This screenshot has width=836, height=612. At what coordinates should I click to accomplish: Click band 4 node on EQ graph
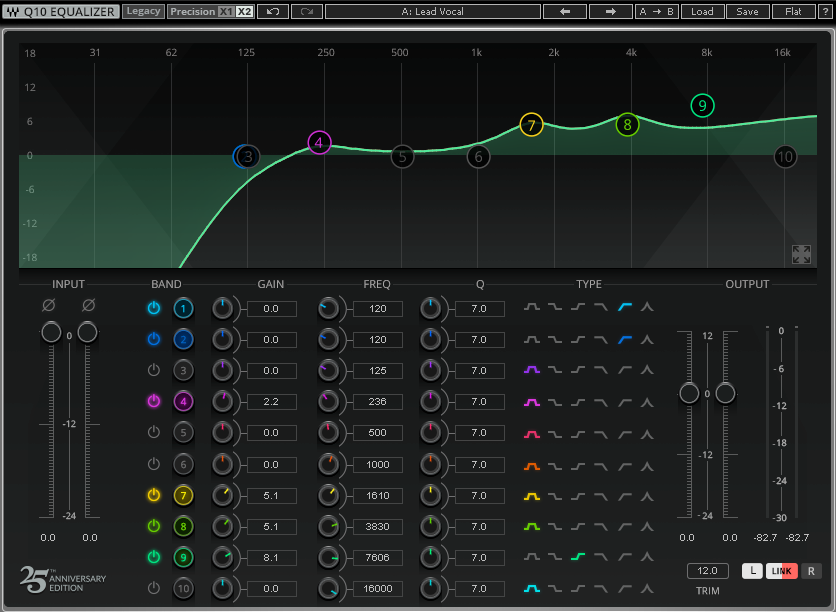tap(319, 142)
